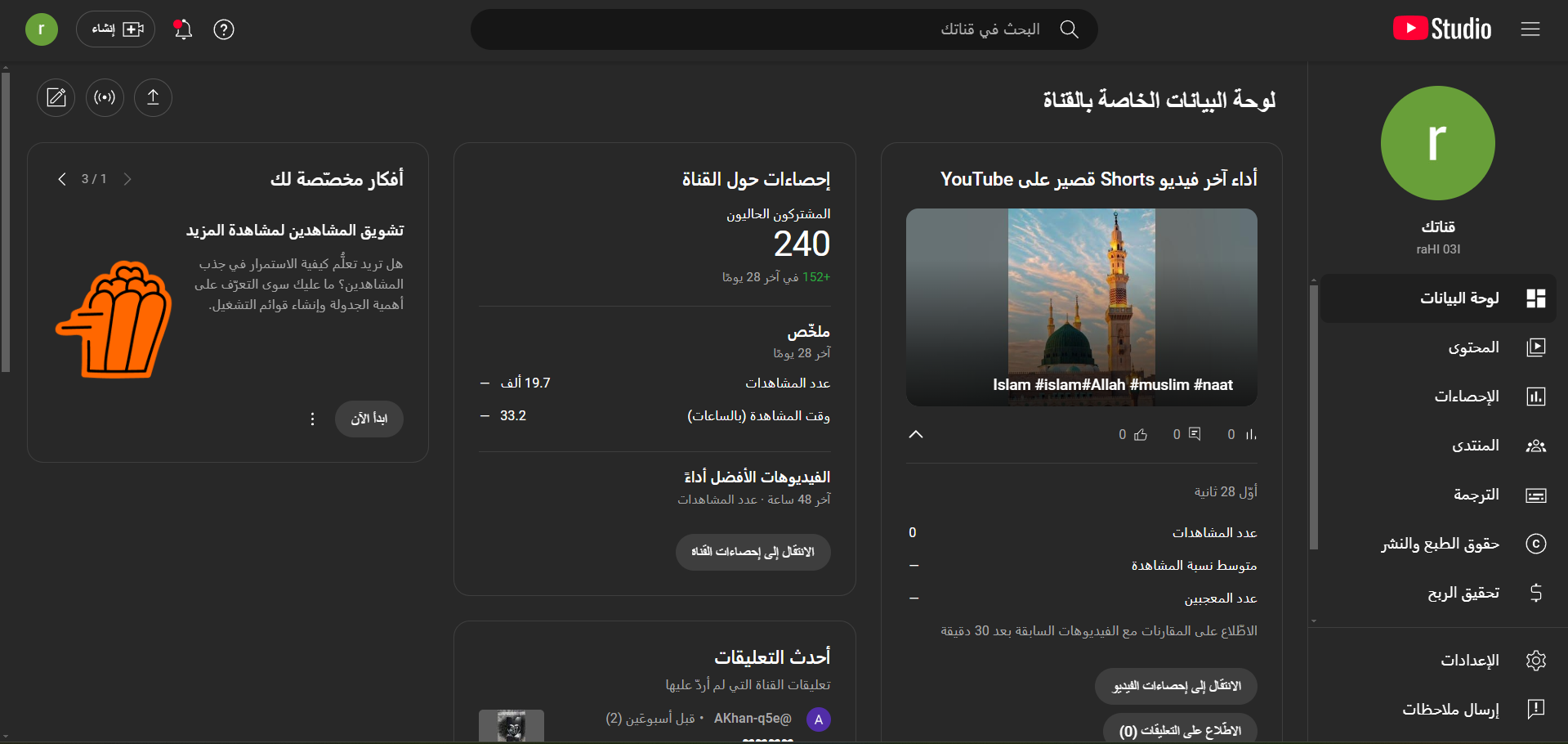Open the latest Shorts video thumbnail

(x=1082, y=307)
